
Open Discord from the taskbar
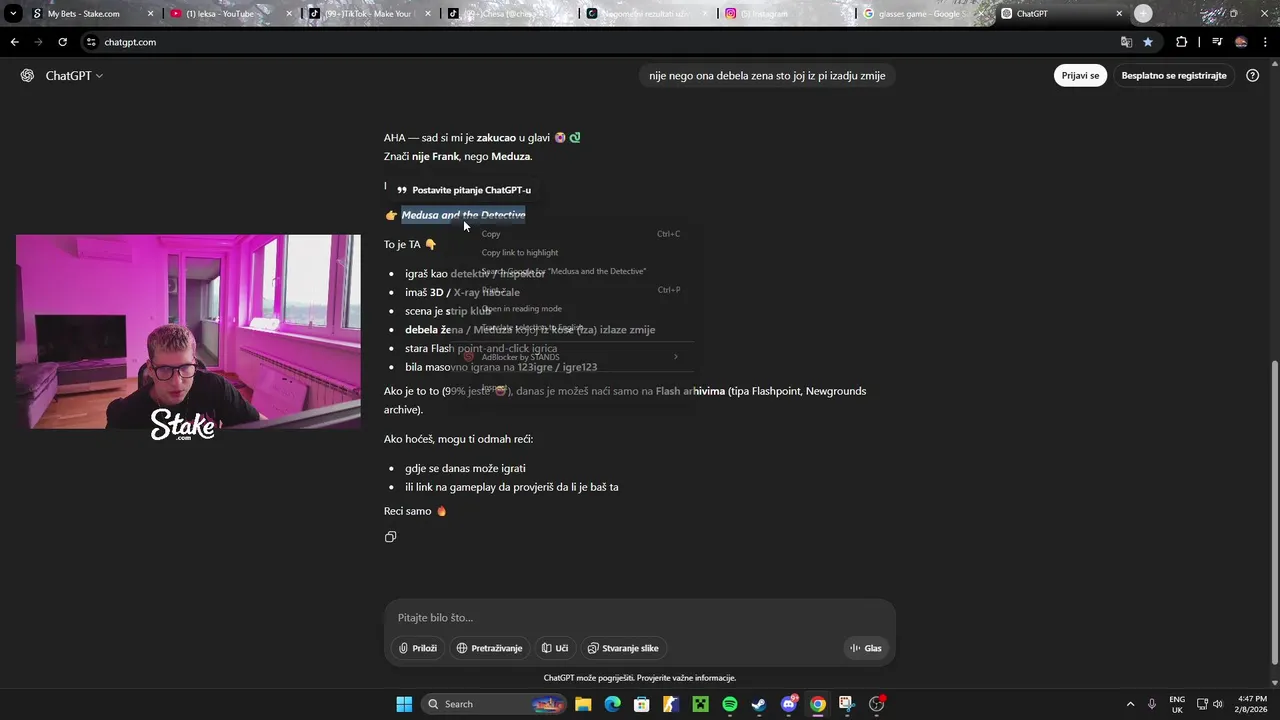[789, 704]
